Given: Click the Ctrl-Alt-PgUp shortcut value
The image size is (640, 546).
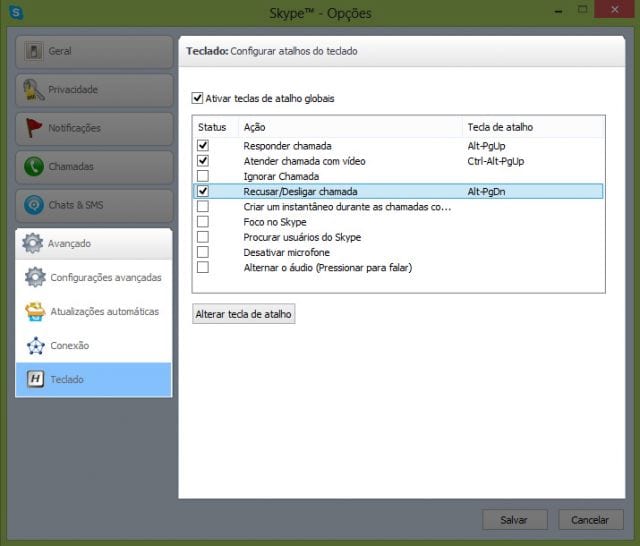Looking at the screenshot, I should click(496, 161).
